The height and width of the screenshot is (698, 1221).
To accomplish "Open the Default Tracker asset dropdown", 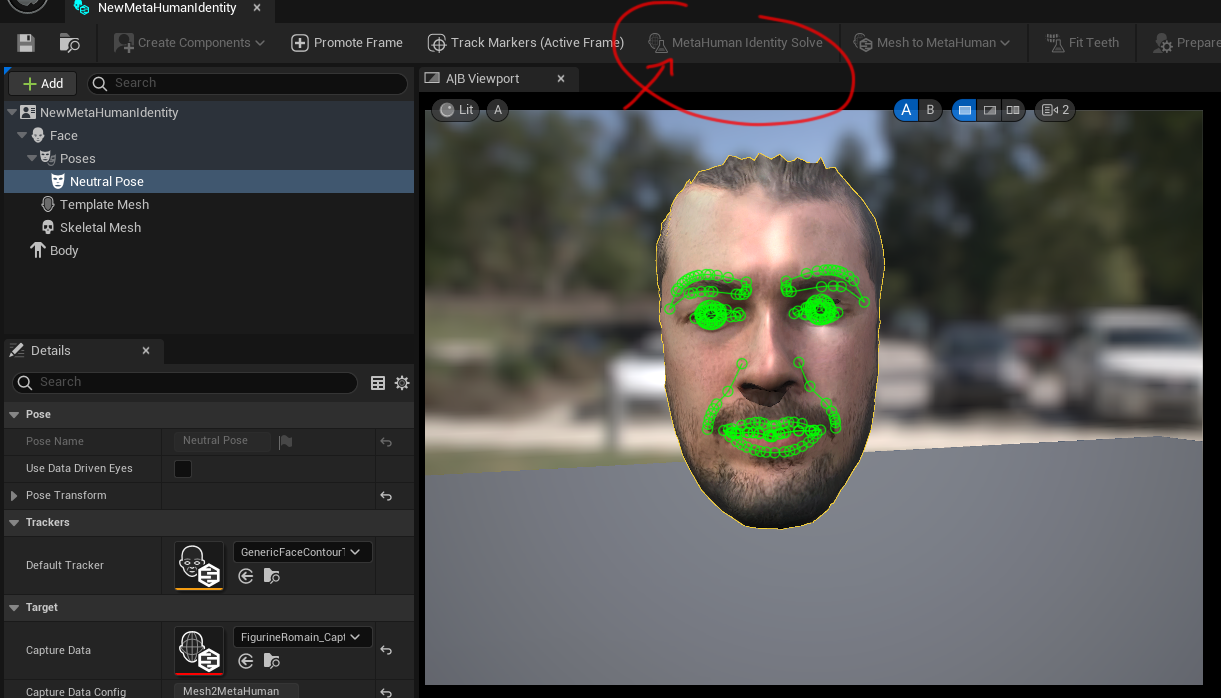I will pyautogui.click(x=302, y=552).
